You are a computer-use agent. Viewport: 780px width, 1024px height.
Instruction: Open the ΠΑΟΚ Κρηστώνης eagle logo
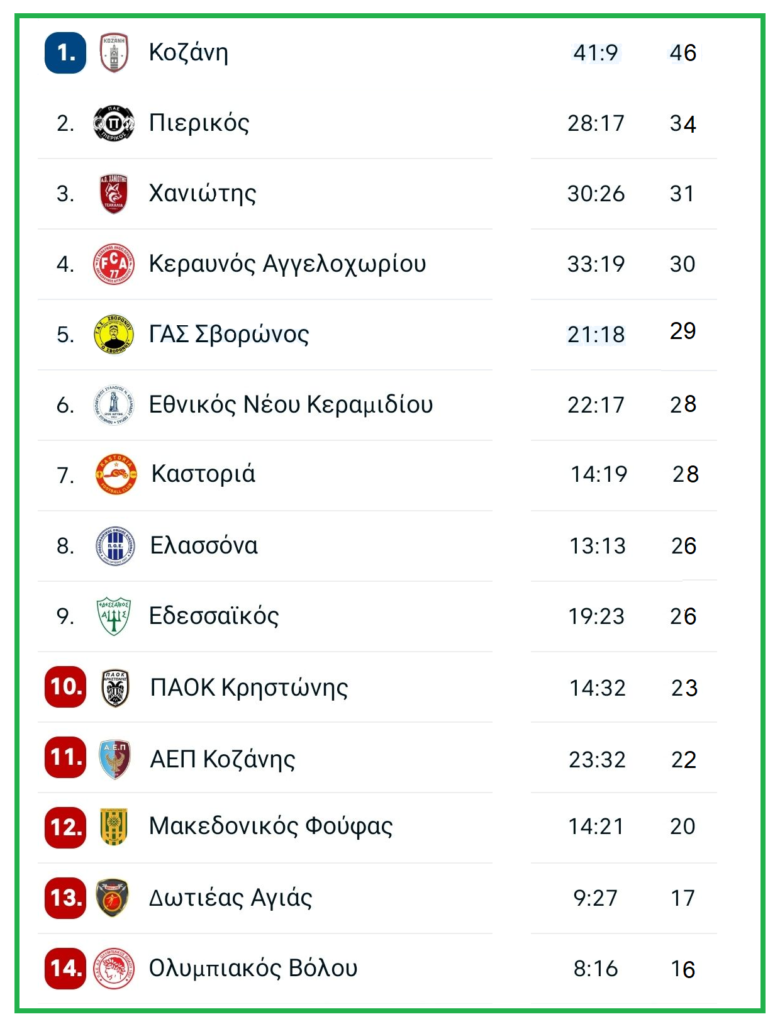[115, 688]
